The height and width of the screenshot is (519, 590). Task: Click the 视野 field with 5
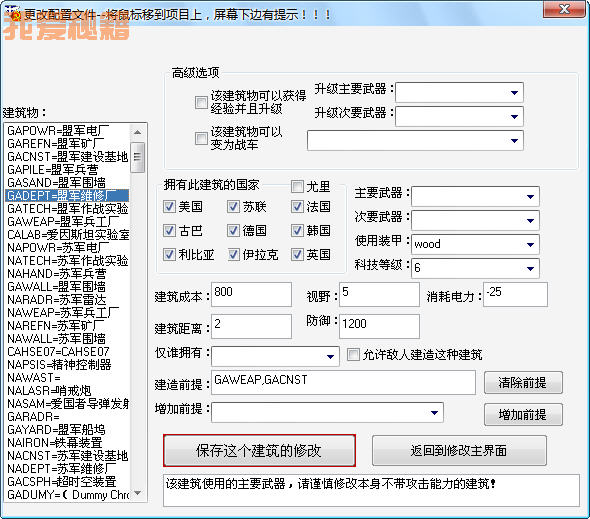[x=379, y=294]
